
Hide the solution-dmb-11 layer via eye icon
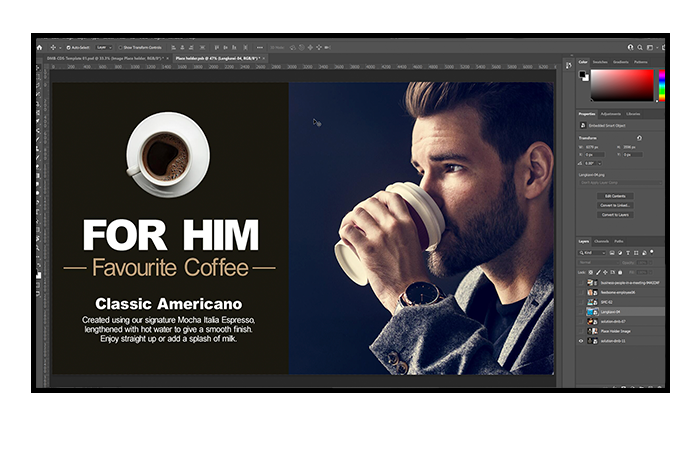click(581, 341)
